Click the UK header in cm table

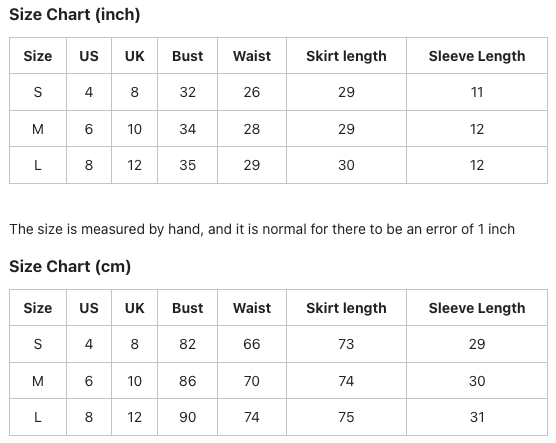(x=134, y=308)
